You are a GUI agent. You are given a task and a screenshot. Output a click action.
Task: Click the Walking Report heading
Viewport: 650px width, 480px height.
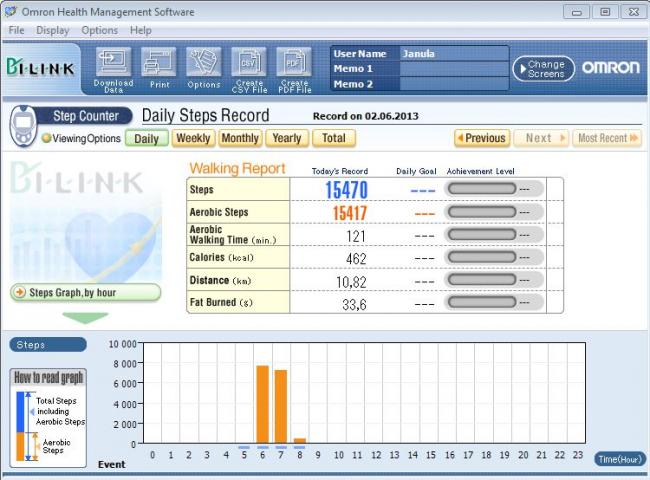pos(237,168)
